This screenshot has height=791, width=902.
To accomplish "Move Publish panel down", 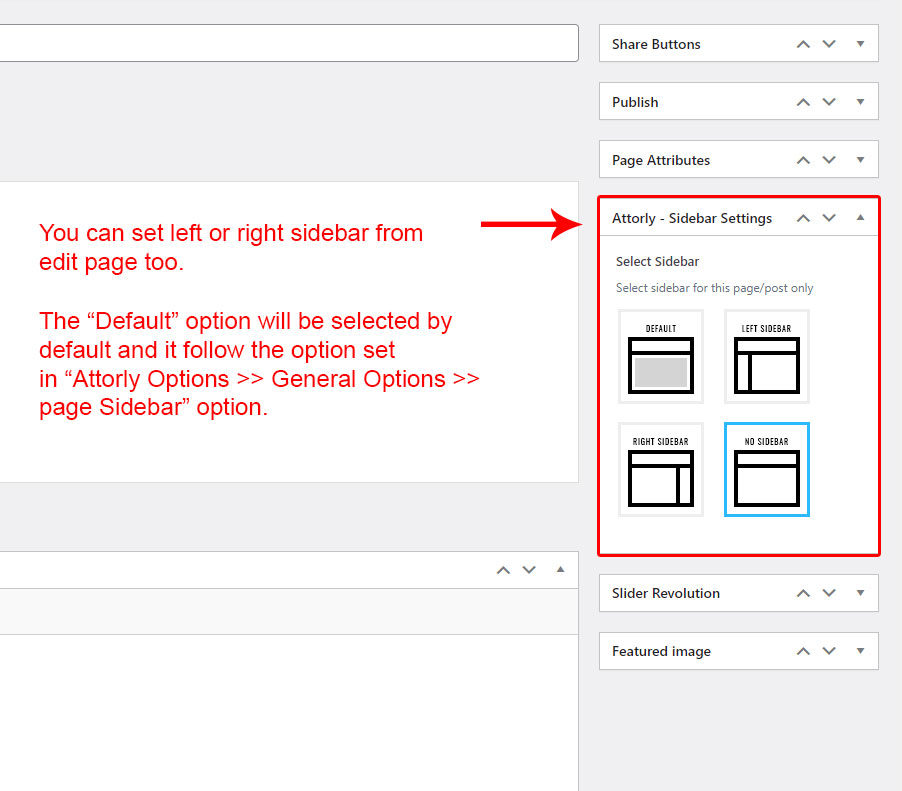I will pyautogui.click(x=829, y=102).
